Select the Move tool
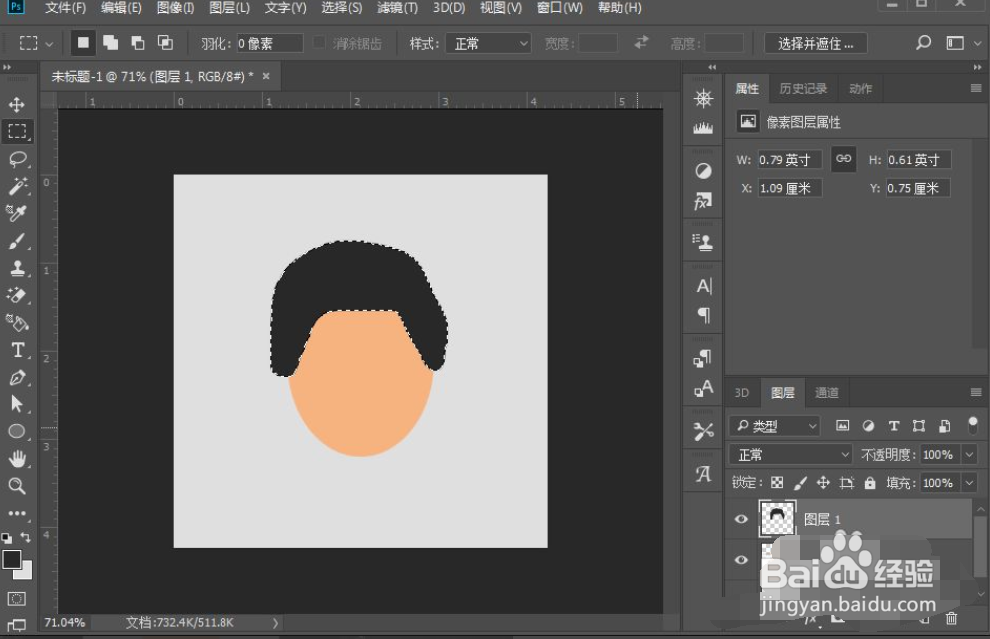Screen dimensions: 990x639 click(17, 105)
